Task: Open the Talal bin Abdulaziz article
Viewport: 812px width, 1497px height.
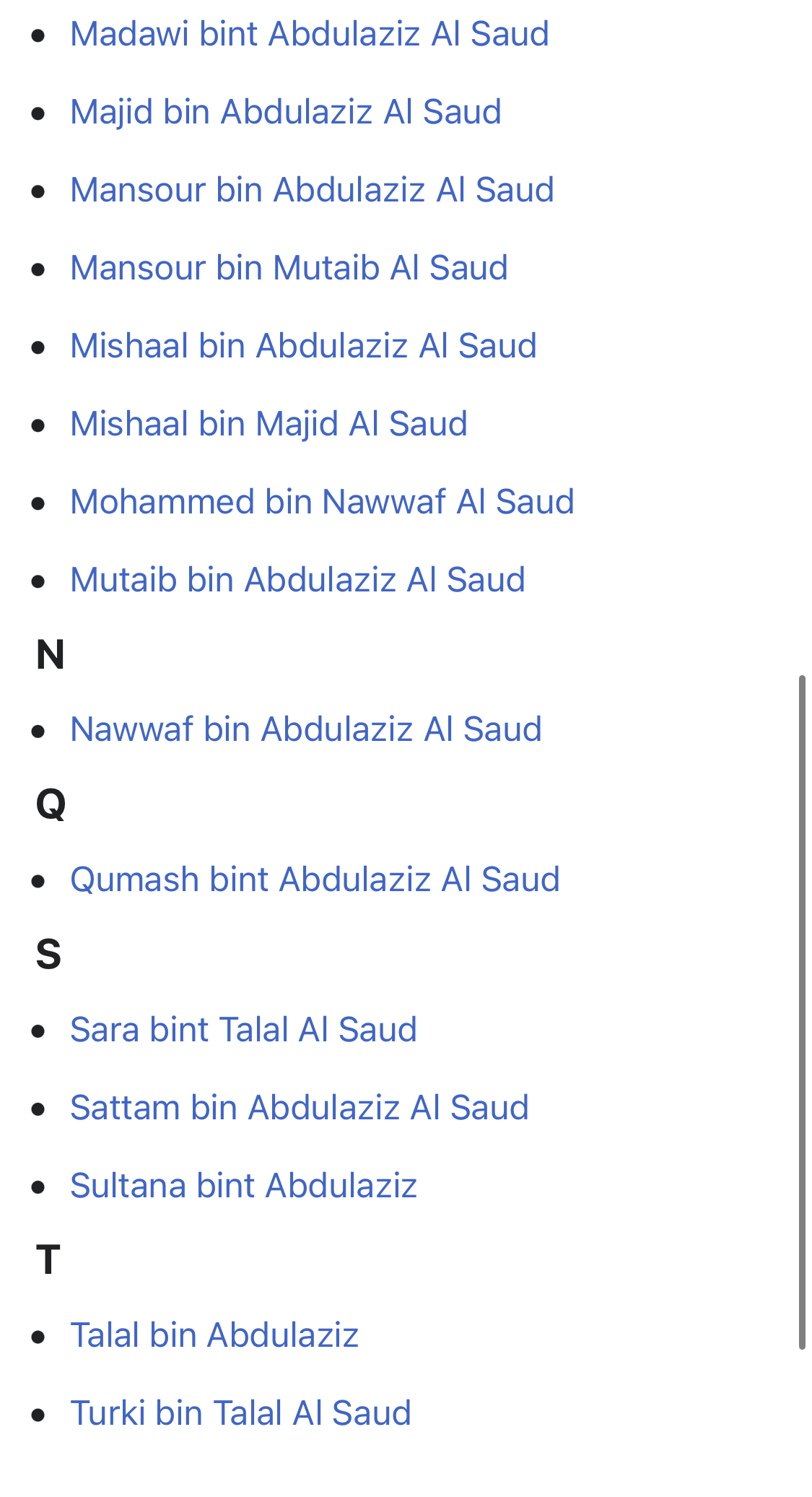Action: point(214,1335)
